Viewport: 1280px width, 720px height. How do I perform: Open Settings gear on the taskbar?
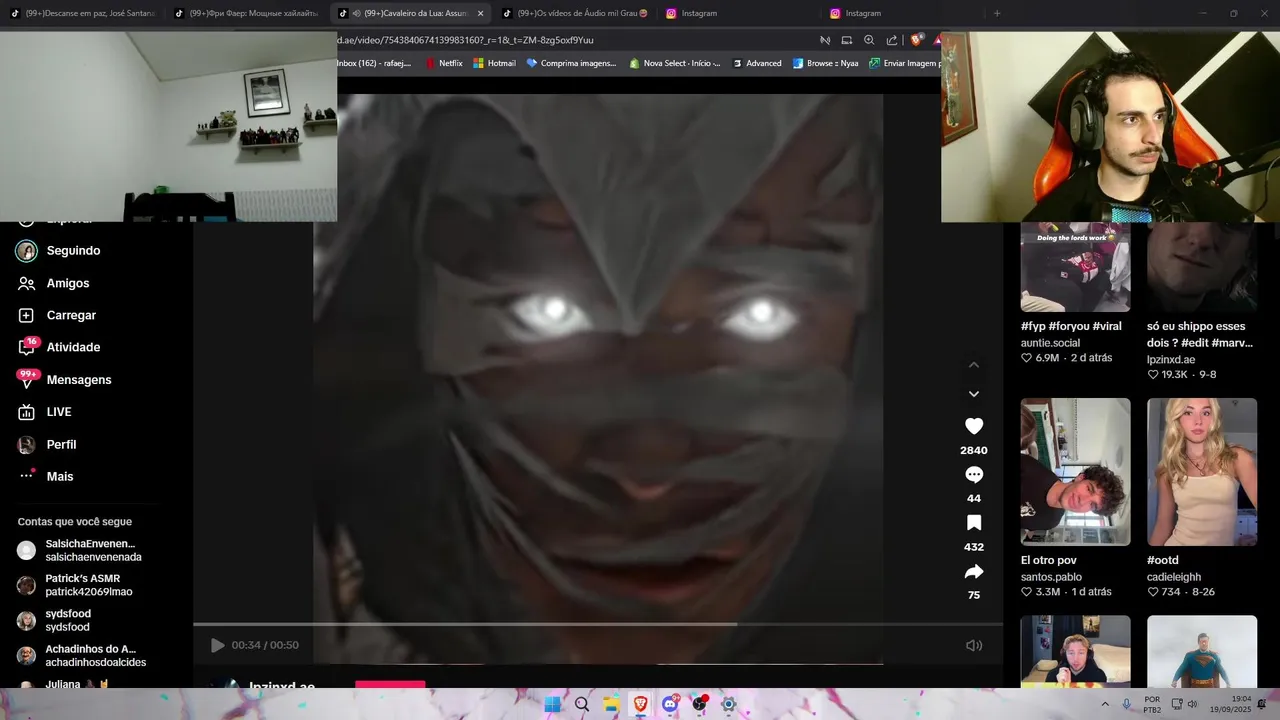coord(729,704)
